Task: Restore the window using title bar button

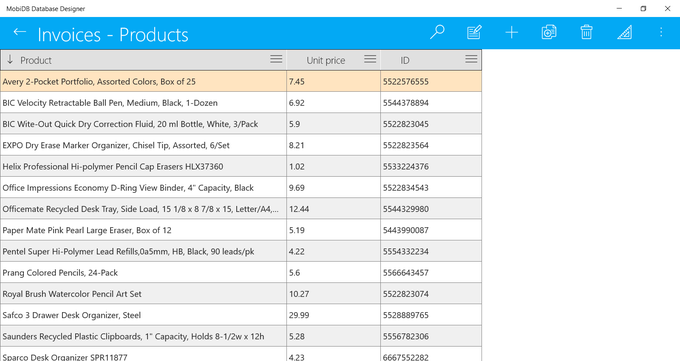Action: click(643, 8)
